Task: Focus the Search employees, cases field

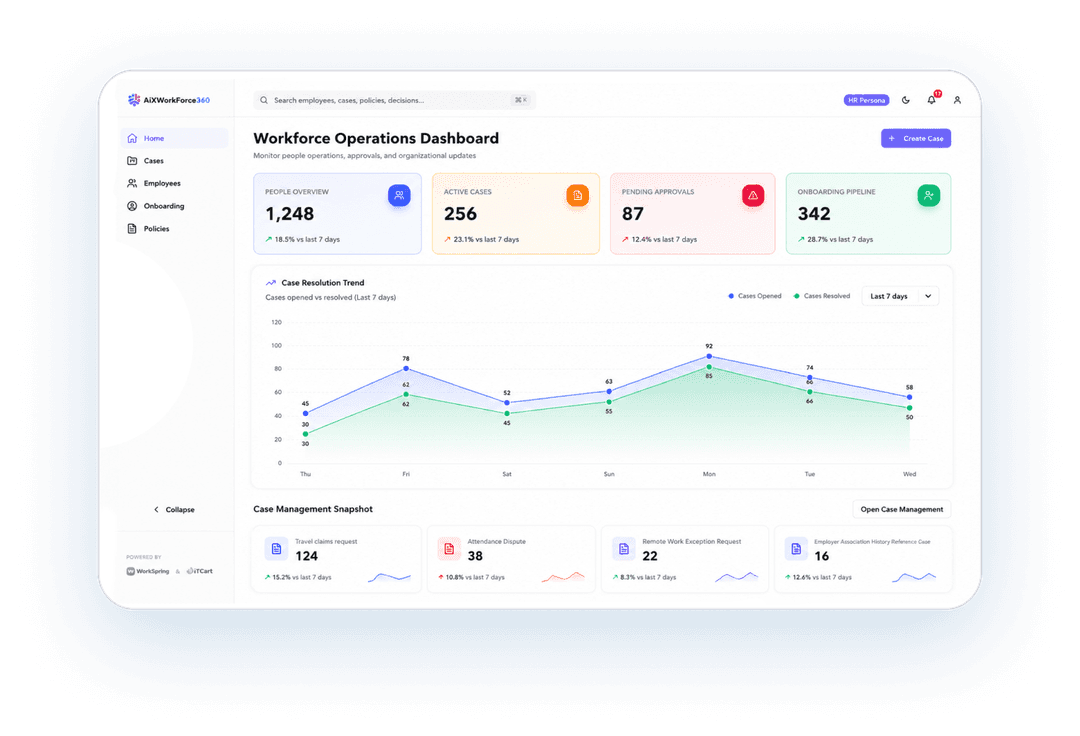Action: point(395,100)
